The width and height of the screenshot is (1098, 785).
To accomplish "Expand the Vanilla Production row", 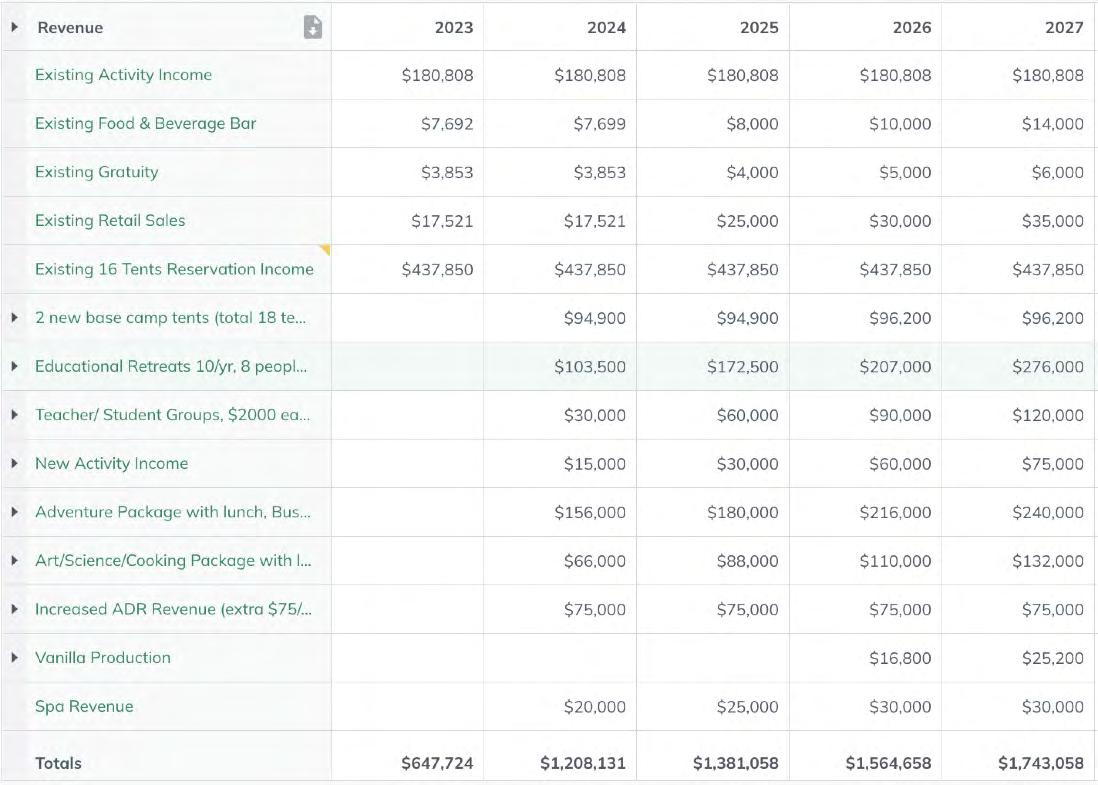I will pyautogui.click(x=15, y=657).
